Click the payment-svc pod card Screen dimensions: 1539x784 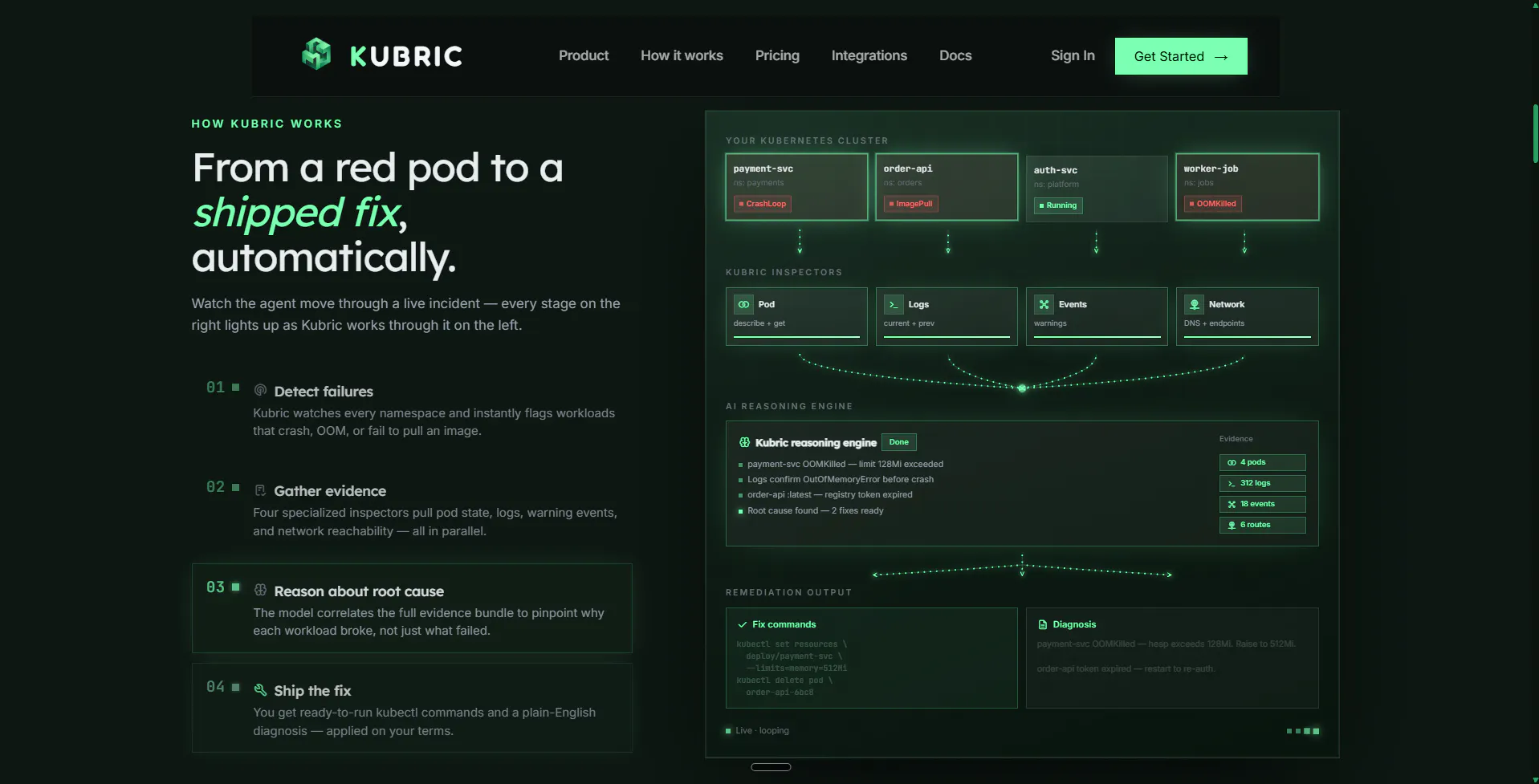tap(796, 187)
